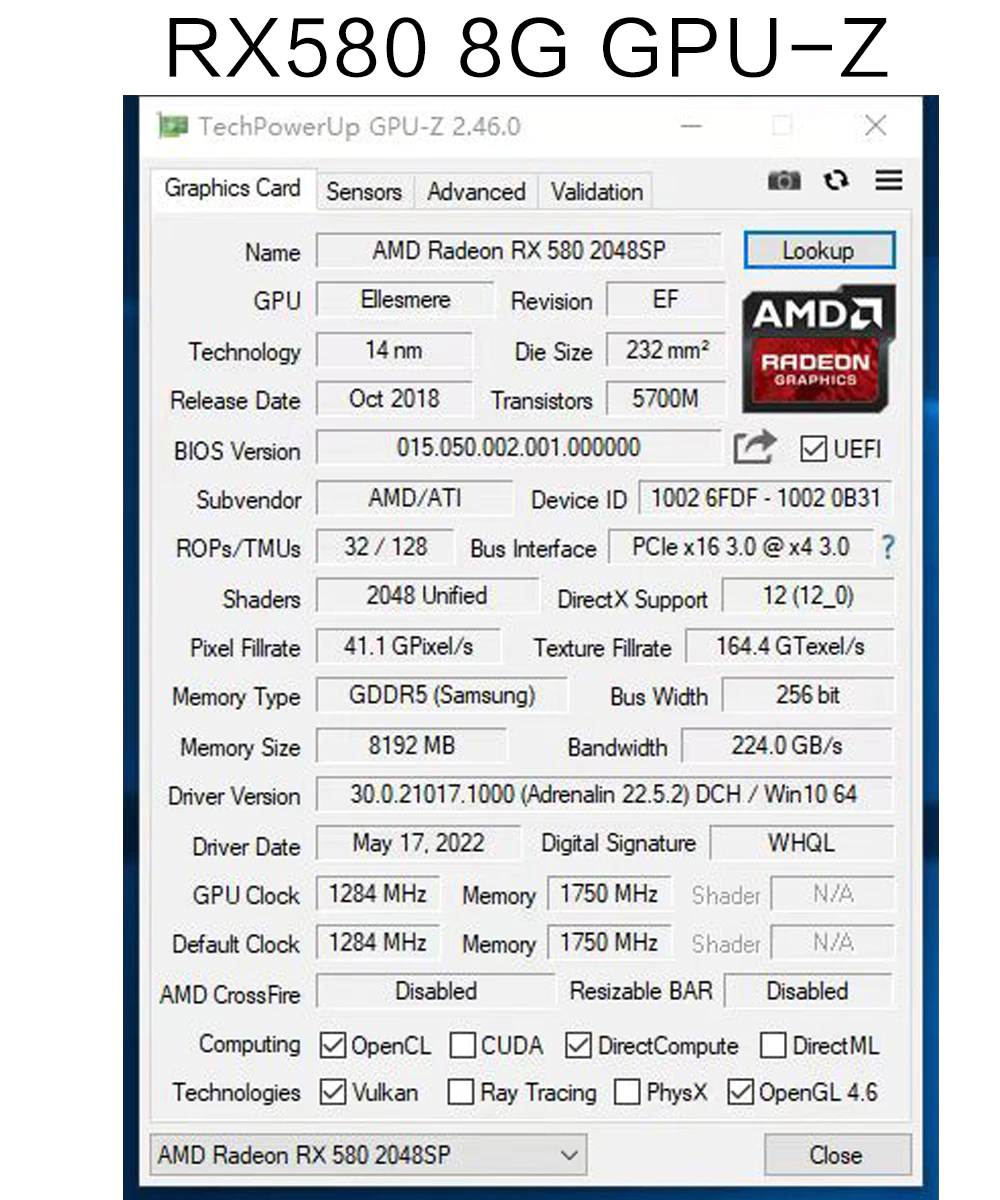Click the Bus Interface field PCIe x16 3.0
The image size is (1000, 1200).
coord(740,547)
